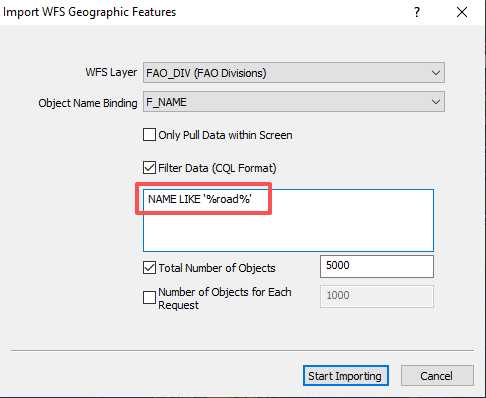Click the Object Name Binding label
Screen dimensions: 486x398
coord(88,103)
